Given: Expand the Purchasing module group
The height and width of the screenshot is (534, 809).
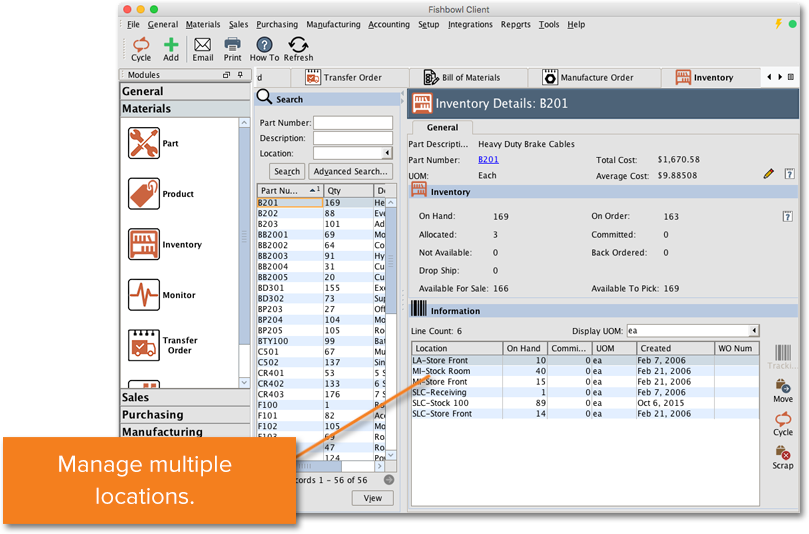Looking at the screenshot, I should (x=185, y=415).
